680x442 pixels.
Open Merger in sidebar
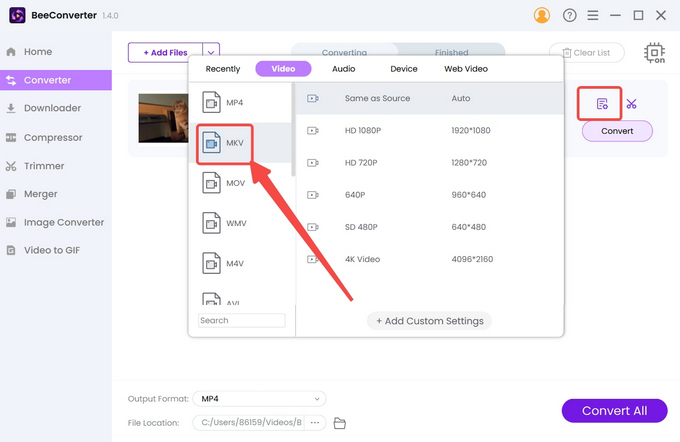click(x=56, y=194)
